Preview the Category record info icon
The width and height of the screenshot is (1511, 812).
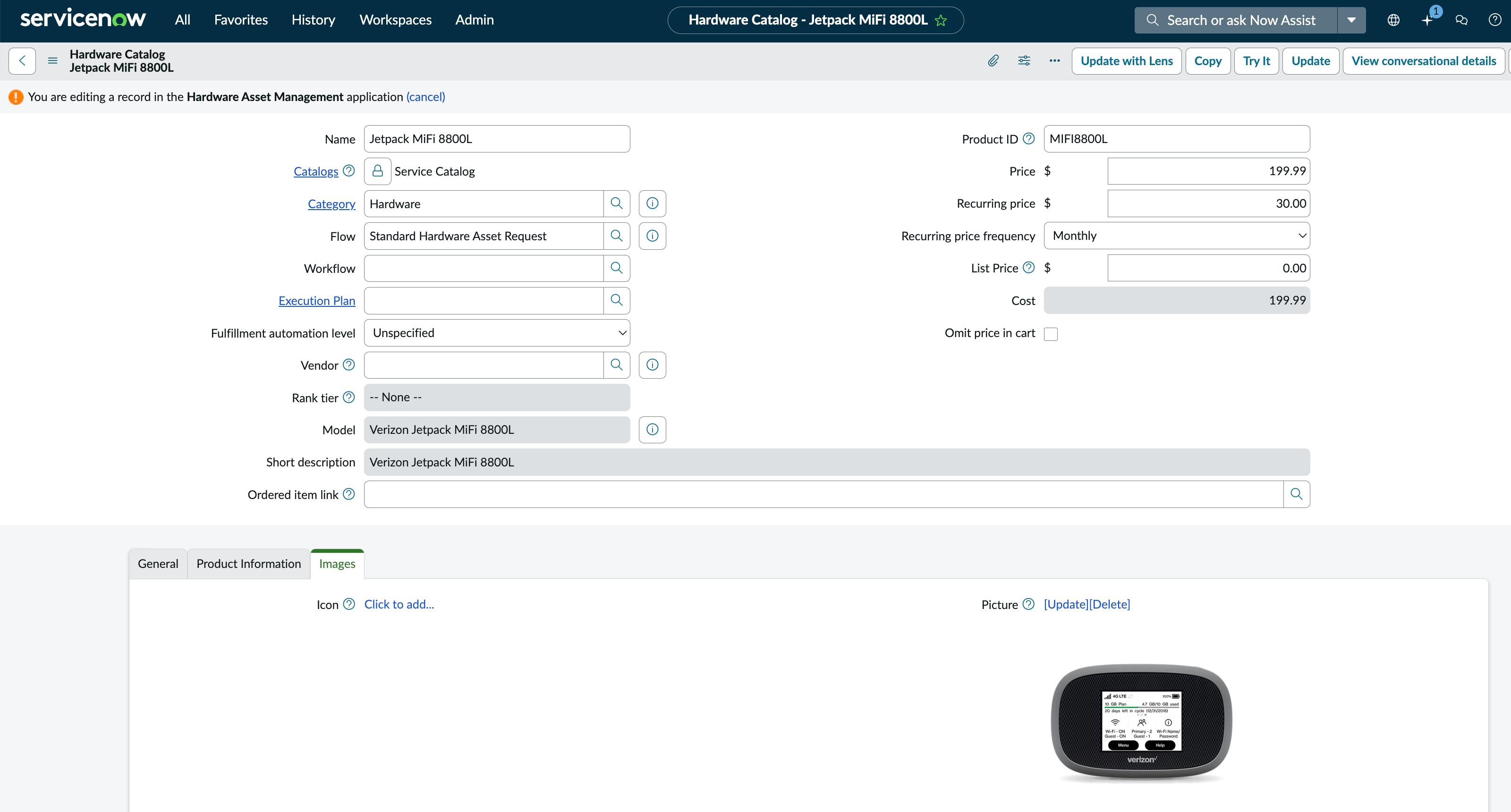[652, 203]
